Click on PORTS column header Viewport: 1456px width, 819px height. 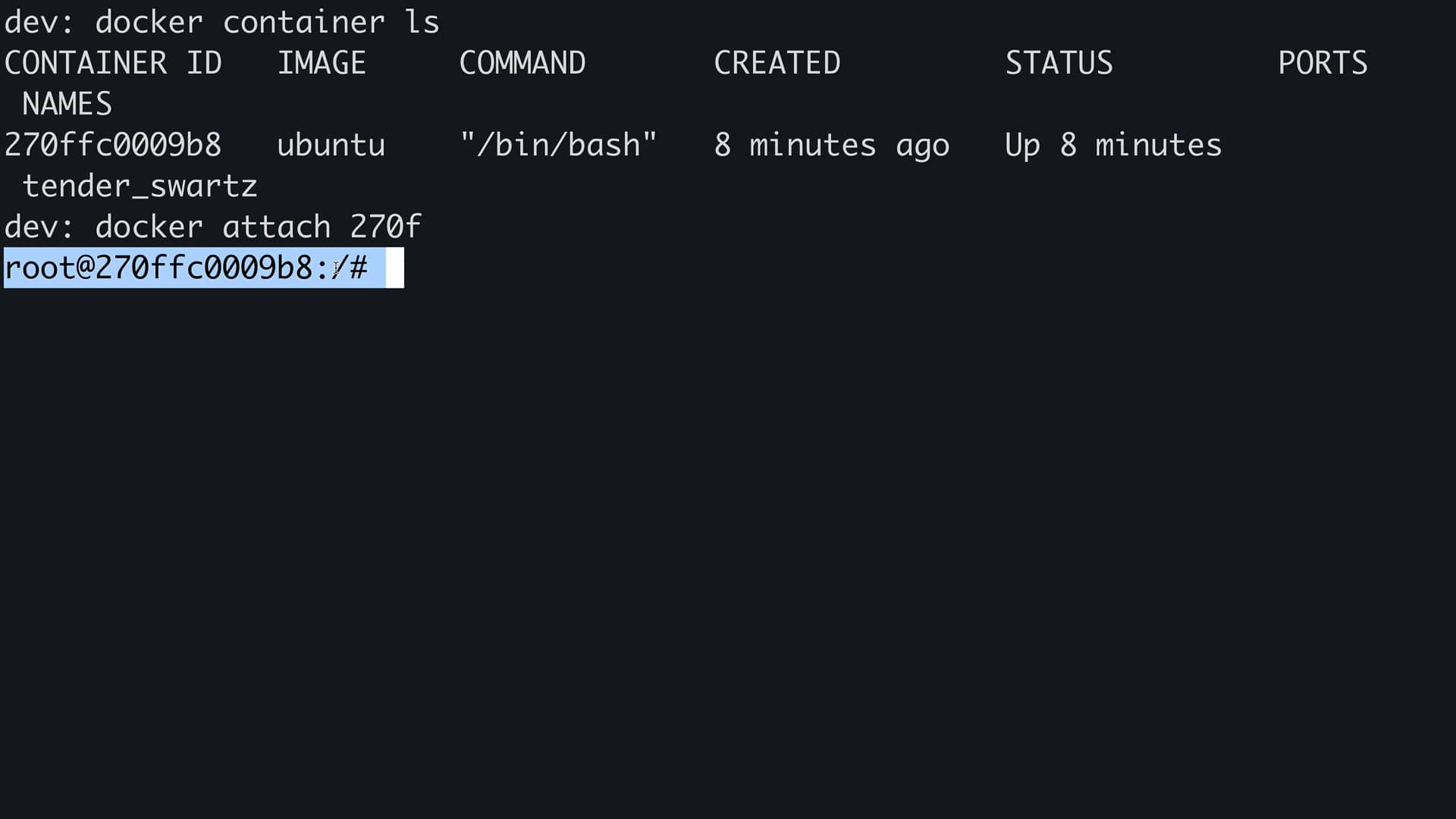1322,62
